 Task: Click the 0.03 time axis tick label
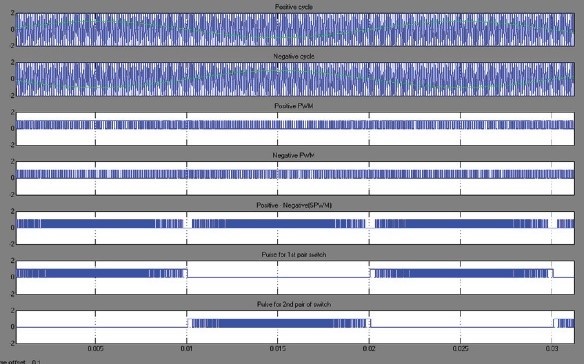pyautogui.click(x=552, y=349)
